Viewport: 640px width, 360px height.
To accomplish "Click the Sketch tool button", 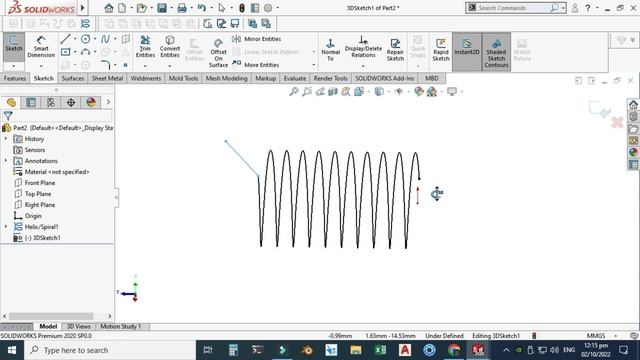I will [x=14, y=44].
